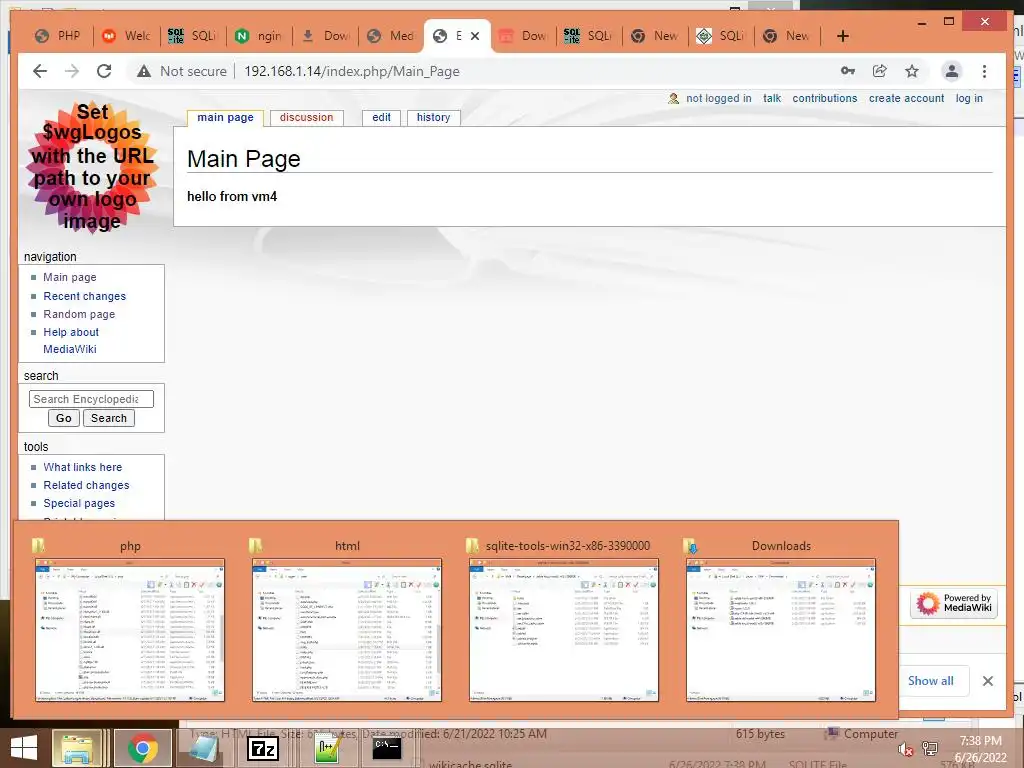
Task: Click the Not secure warning icon
Action: click(144, 71)
